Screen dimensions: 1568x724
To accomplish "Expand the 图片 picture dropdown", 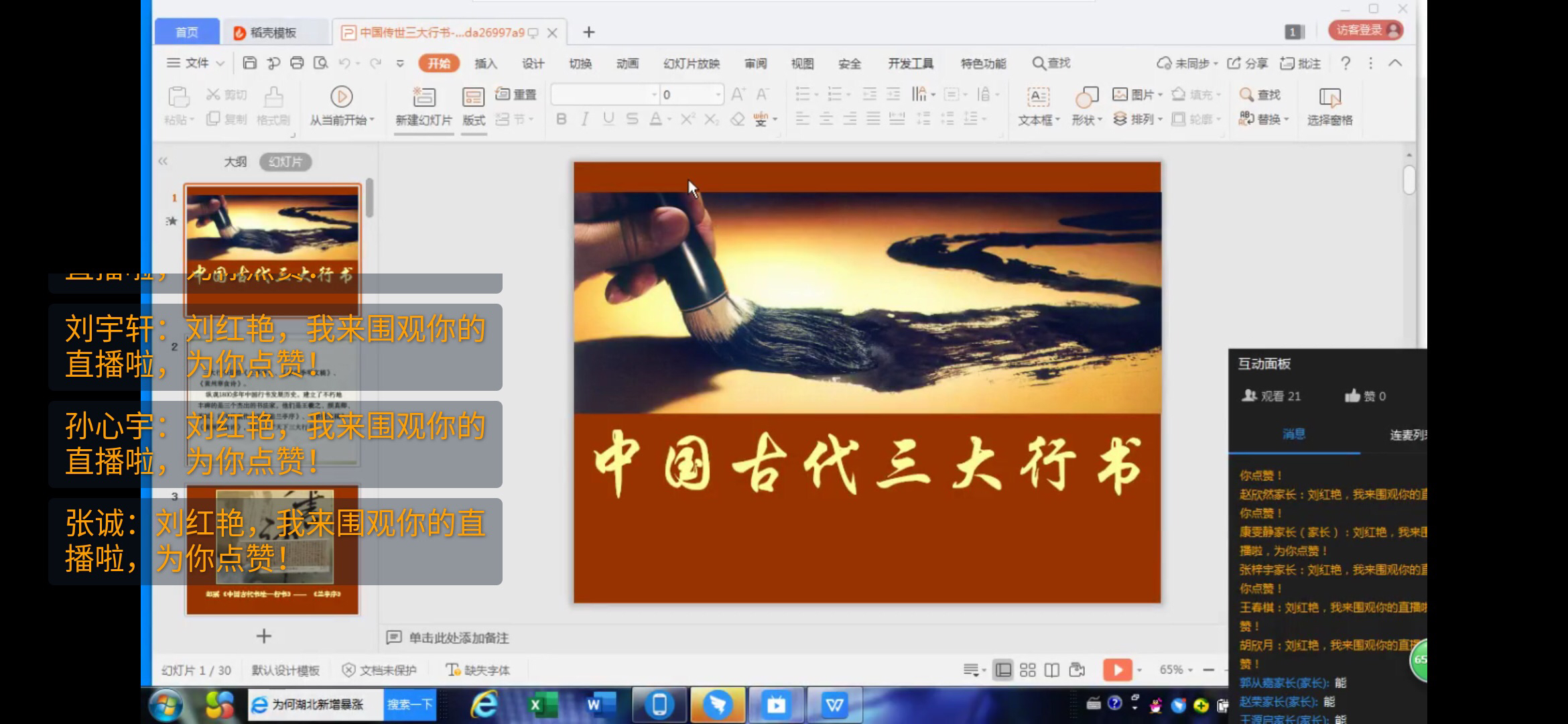I will [x=1160, y=95].
